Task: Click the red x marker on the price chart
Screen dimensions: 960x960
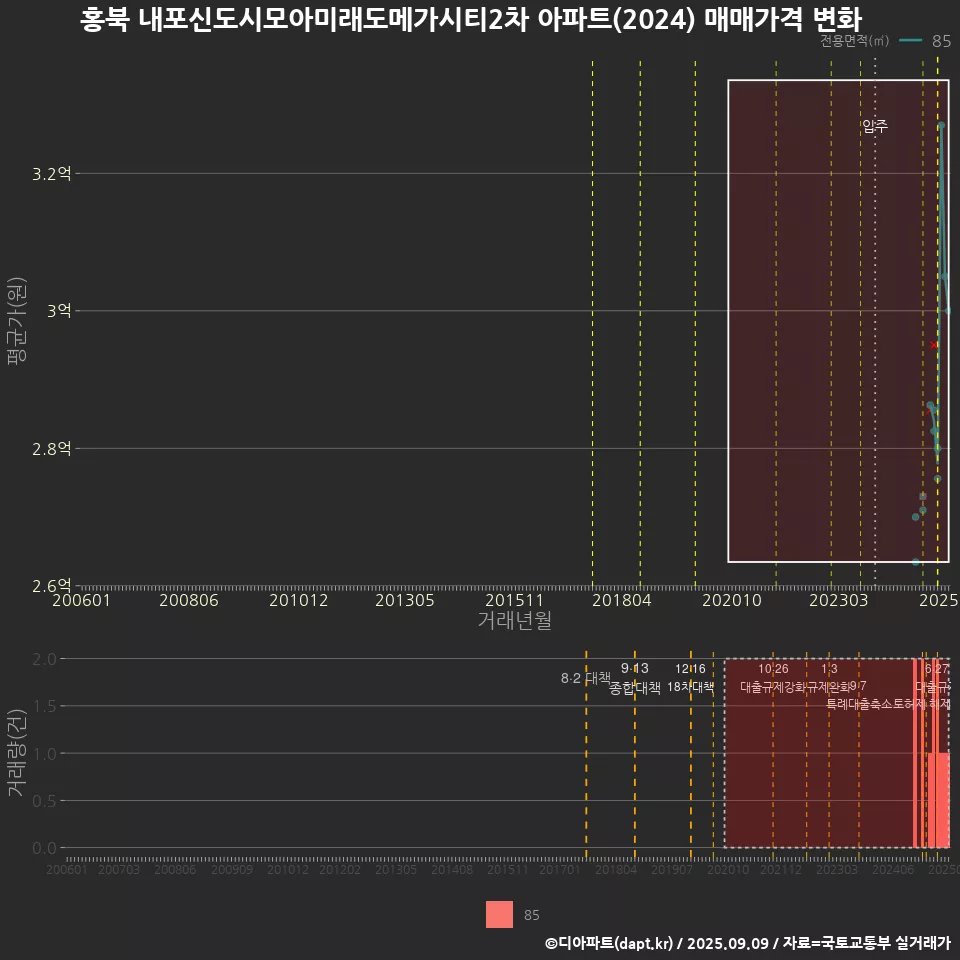Action: pyautogui.click(x=934, y=345)
